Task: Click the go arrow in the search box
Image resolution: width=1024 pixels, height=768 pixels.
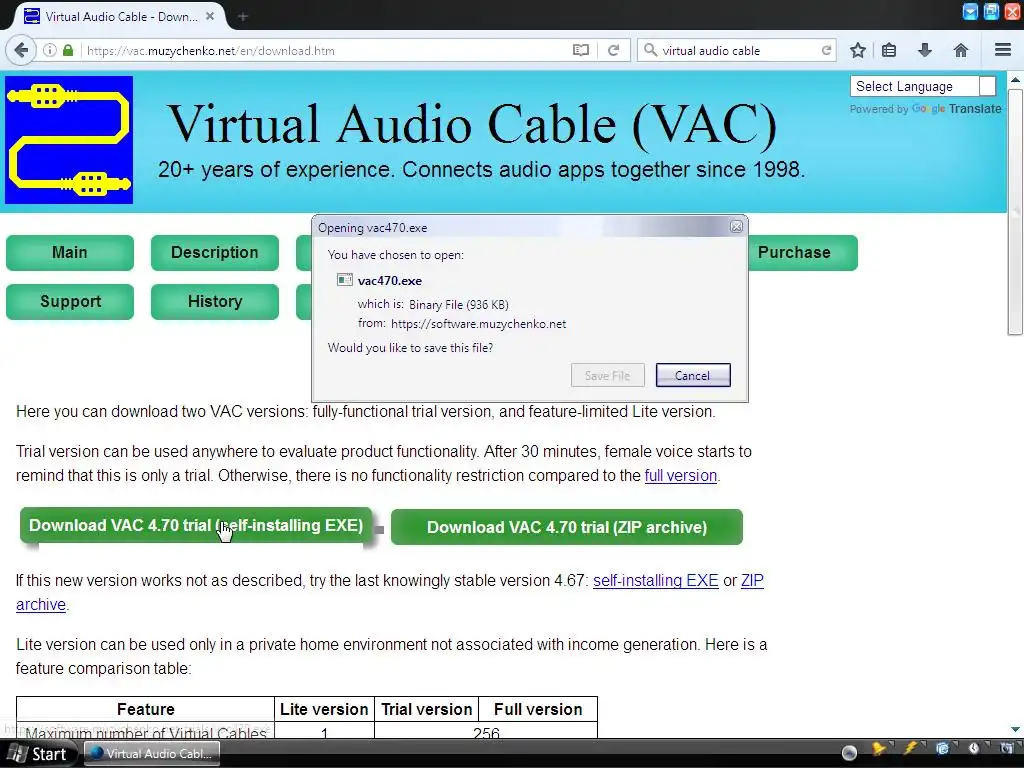Action: pos(826,50)
